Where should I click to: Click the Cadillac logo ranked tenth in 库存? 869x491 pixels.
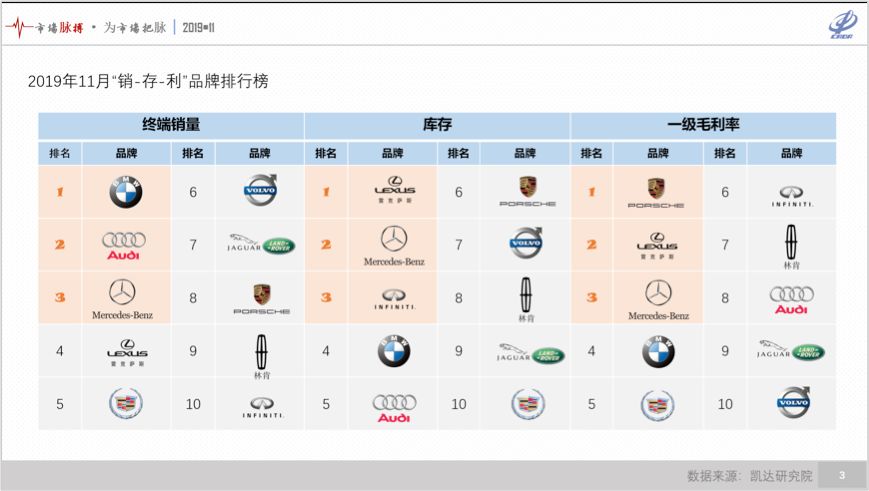526,404
